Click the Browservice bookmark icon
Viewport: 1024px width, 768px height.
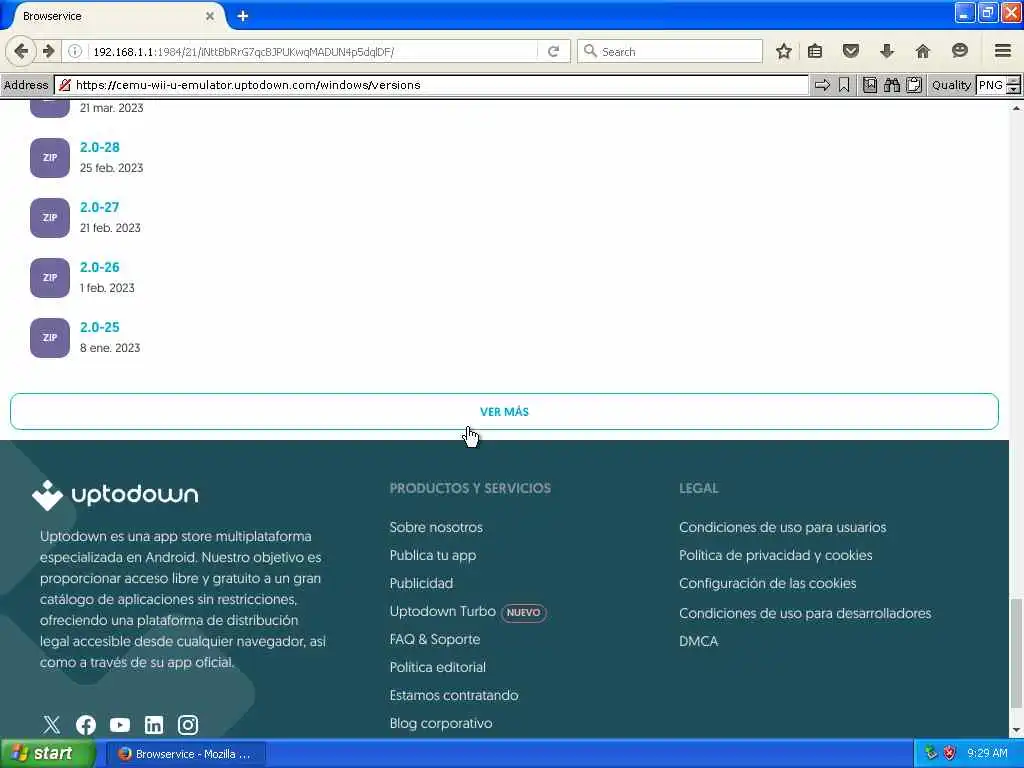(x=844, y=85)
